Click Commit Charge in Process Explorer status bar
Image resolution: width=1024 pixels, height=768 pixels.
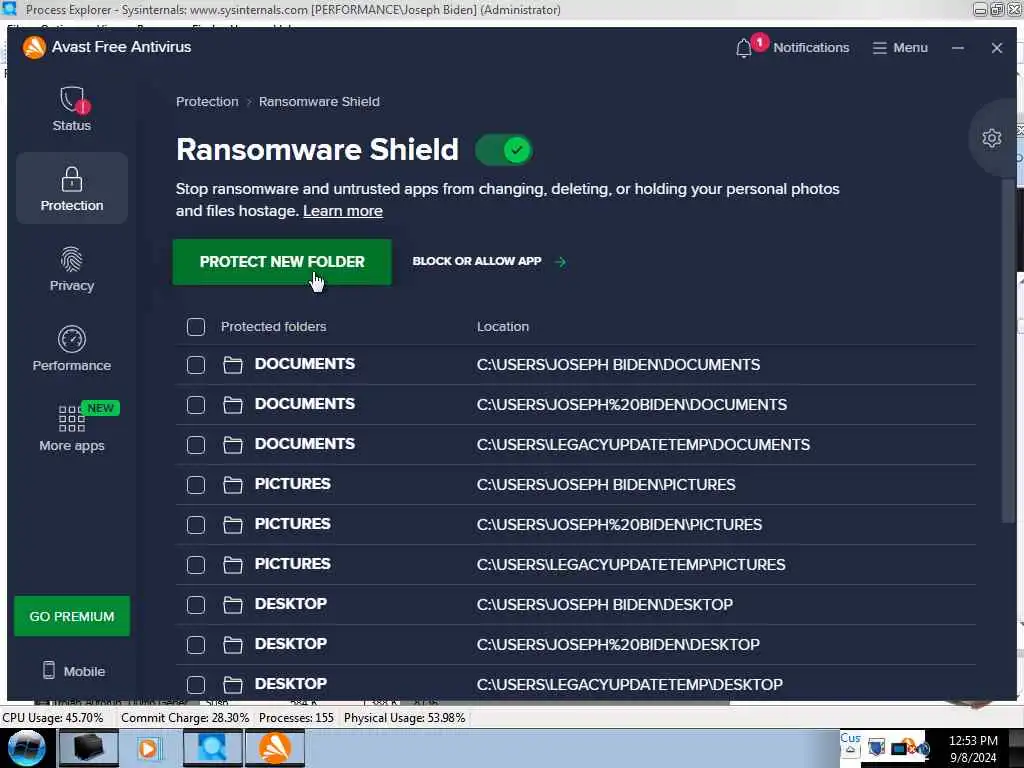coord(185,718)
